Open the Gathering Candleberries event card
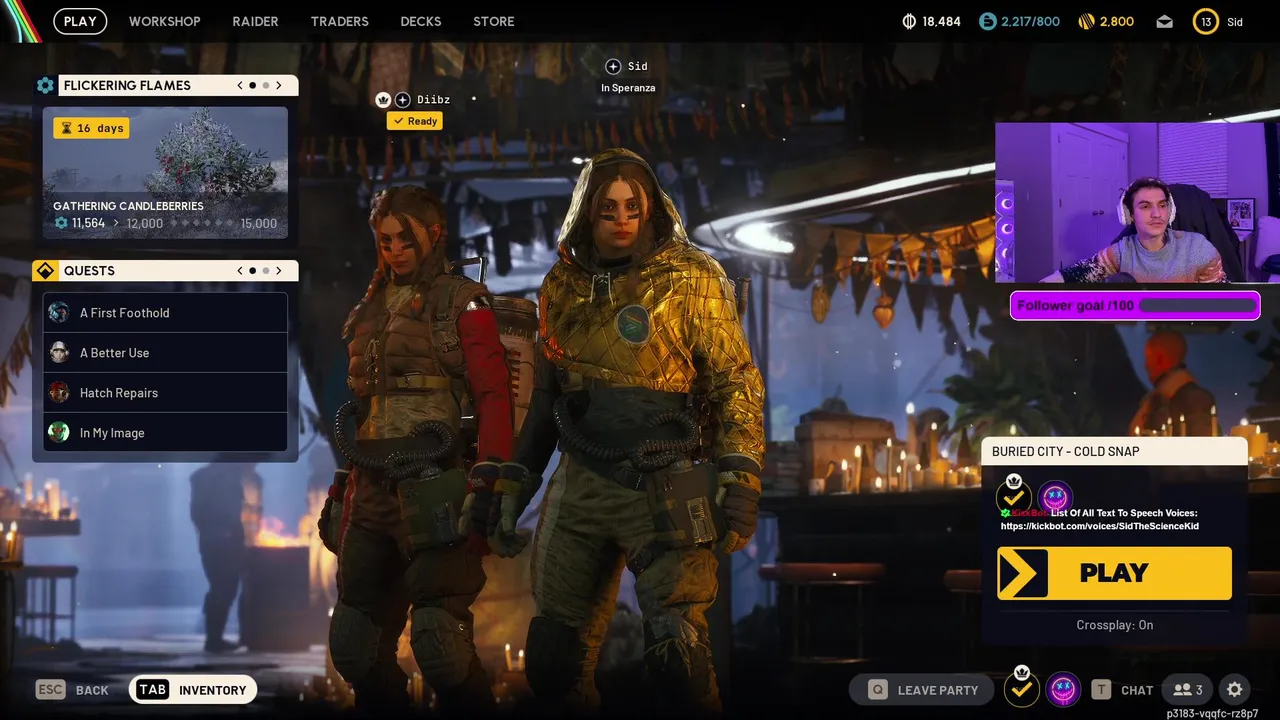Image resolution: width=1280 pixels, height=720 pixels. pos(165,173)
